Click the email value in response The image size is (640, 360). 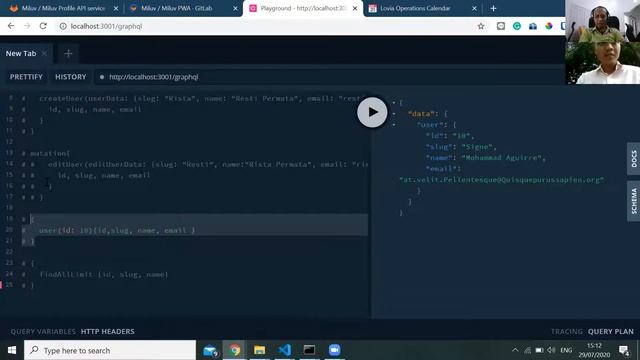tap(501, 180)
